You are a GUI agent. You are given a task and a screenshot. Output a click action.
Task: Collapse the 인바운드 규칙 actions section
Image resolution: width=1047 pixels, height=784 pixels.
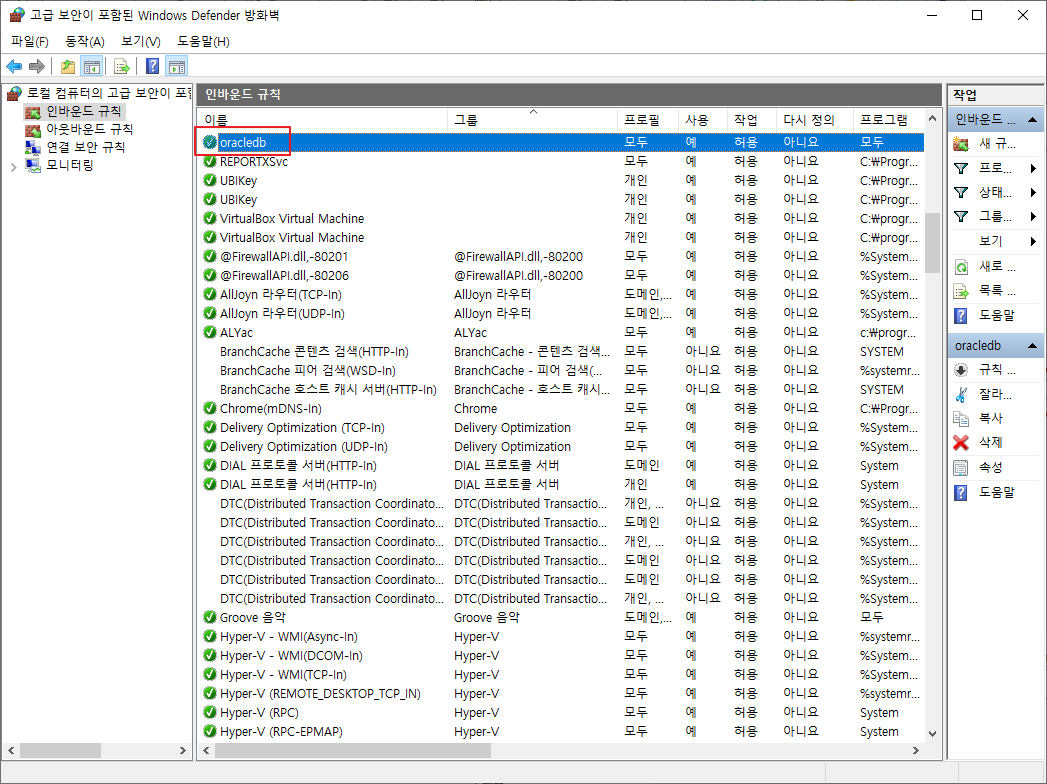1032,120
